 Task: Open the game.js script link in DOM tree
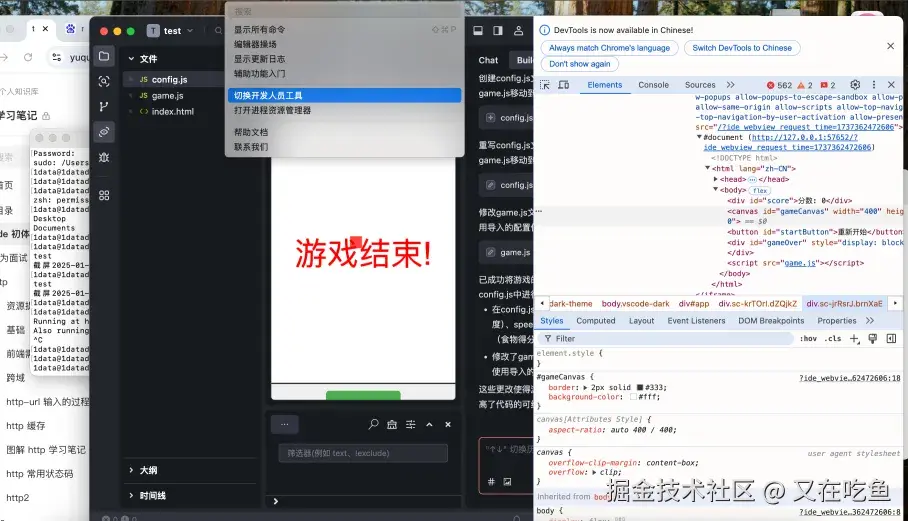click(x=800, y=263)
